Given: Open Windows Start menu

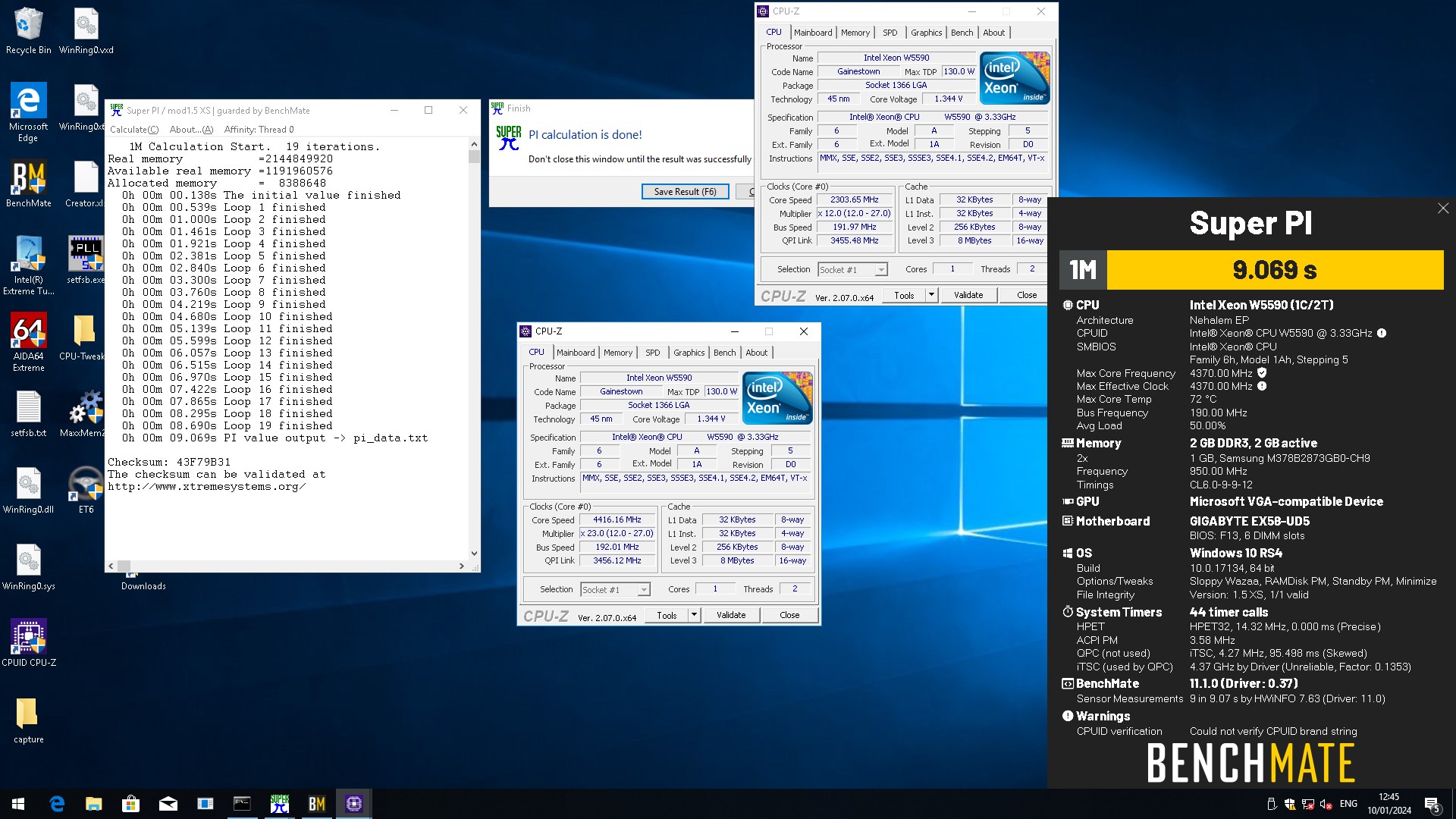Looking at the screenshot, I should (x=18, y=804).
